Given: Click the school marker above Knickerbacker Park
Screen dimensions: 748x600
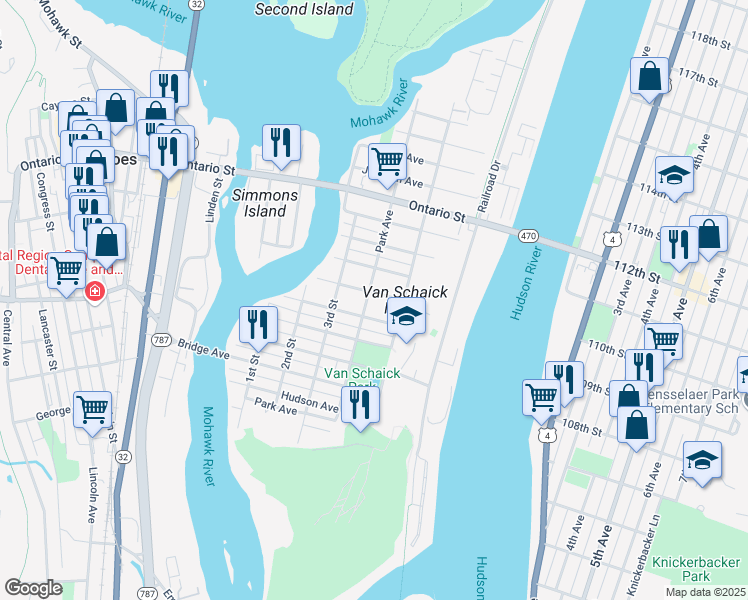Looking at the screenshot, I should point(702,463).
